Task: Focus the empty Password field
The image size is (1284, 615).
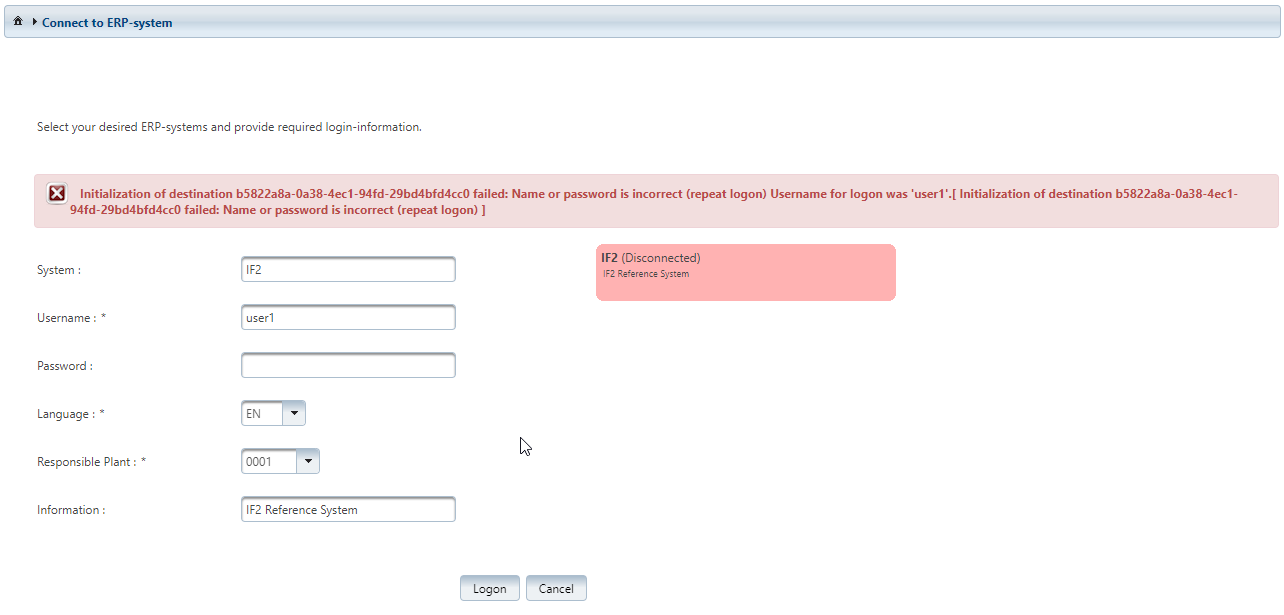Action: click(x=348, y=366)
